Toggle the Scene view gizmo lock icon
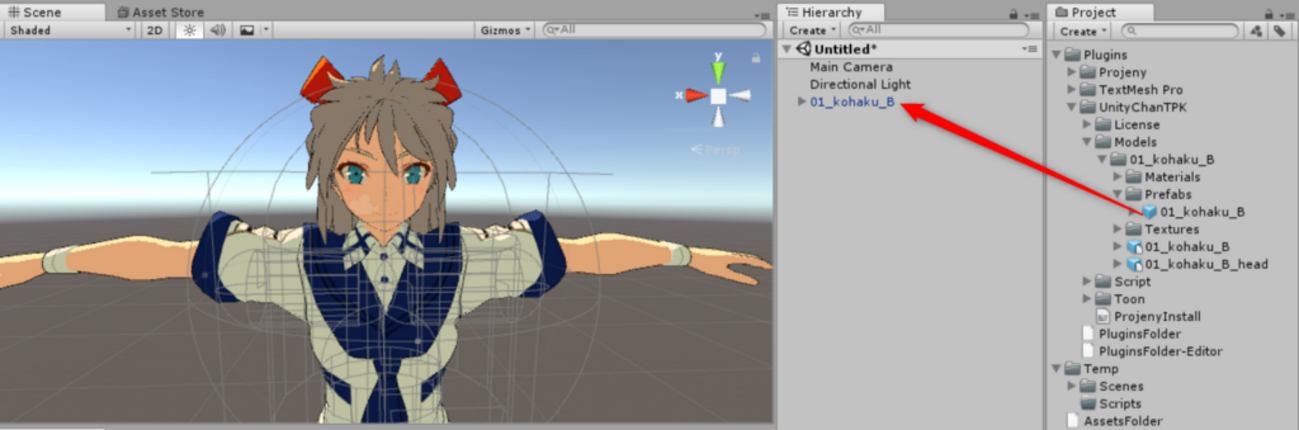 (758, 61)
